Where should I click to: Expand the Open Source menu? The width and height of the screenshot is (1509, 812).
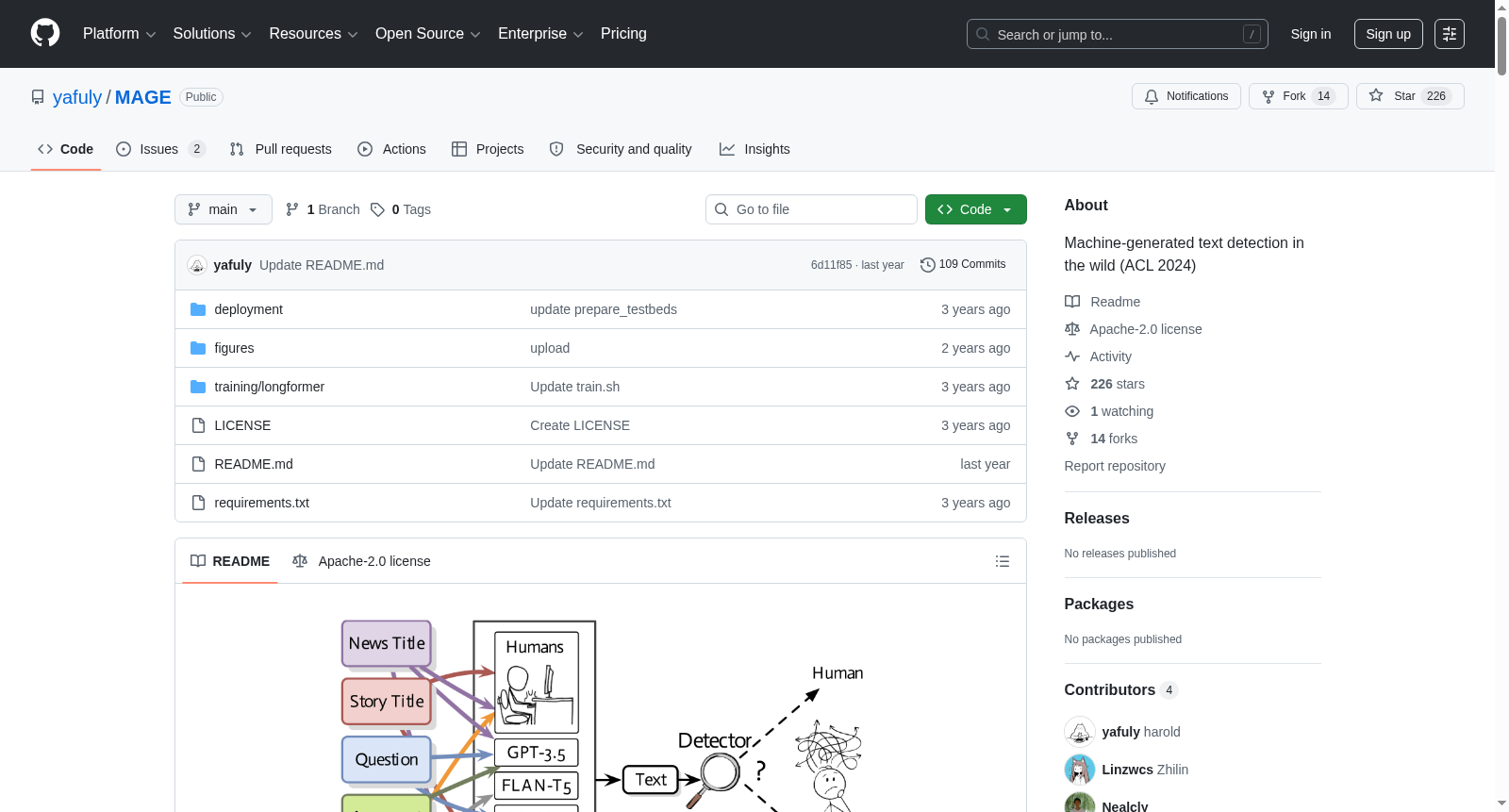[x=428, y=34]
